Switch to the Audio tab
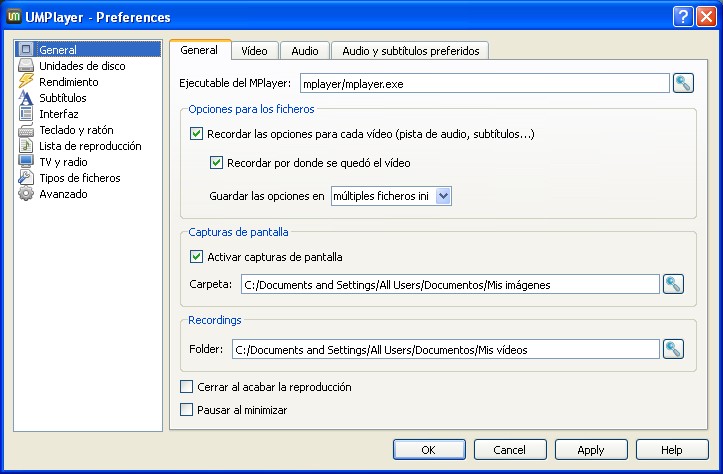Image resolution: width=723 pixels, height=474 pixels. coord(305,51)
